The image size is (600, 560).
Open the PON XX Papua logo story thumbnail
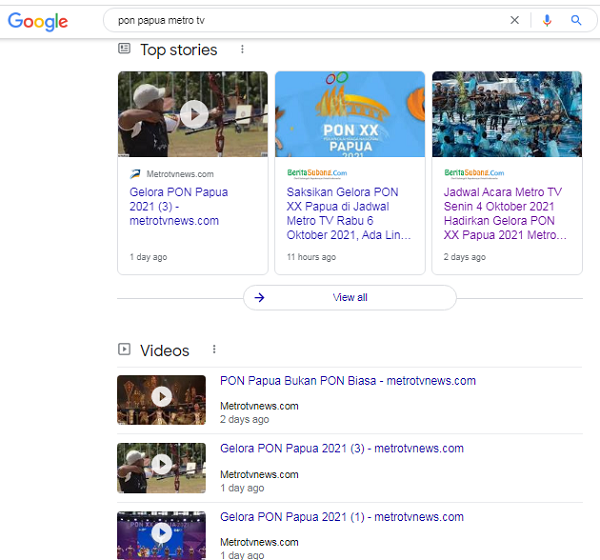click(x=350, y=114)
